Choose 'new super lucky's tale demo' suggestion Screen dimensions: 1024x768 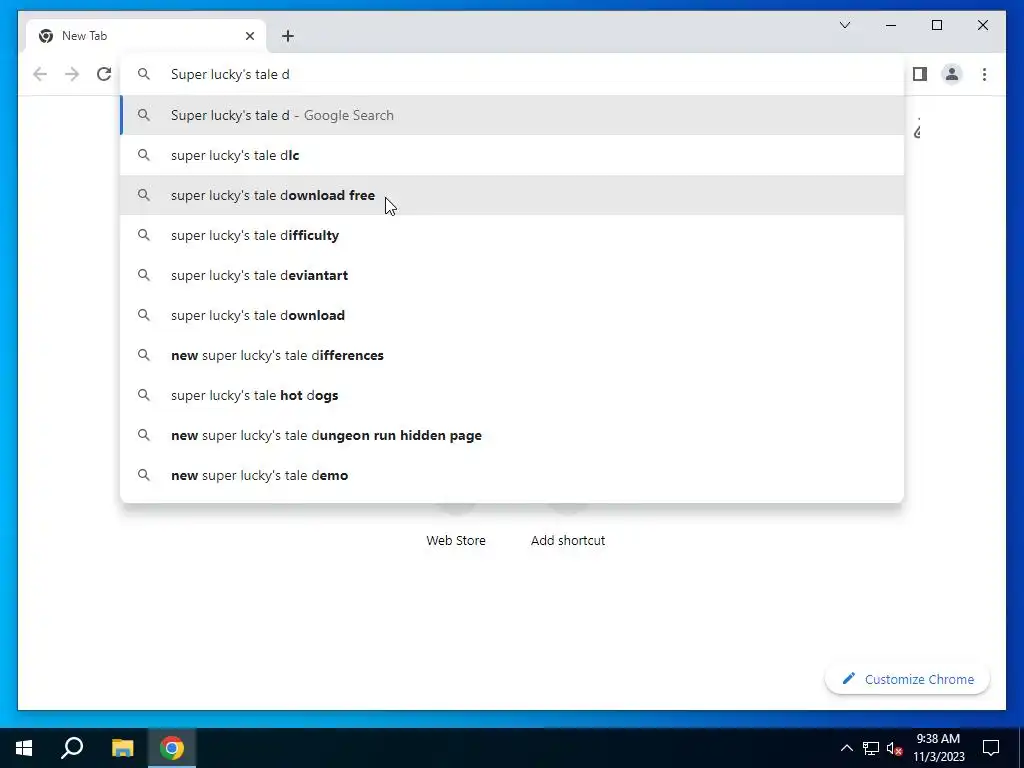[x=513, y=475]
